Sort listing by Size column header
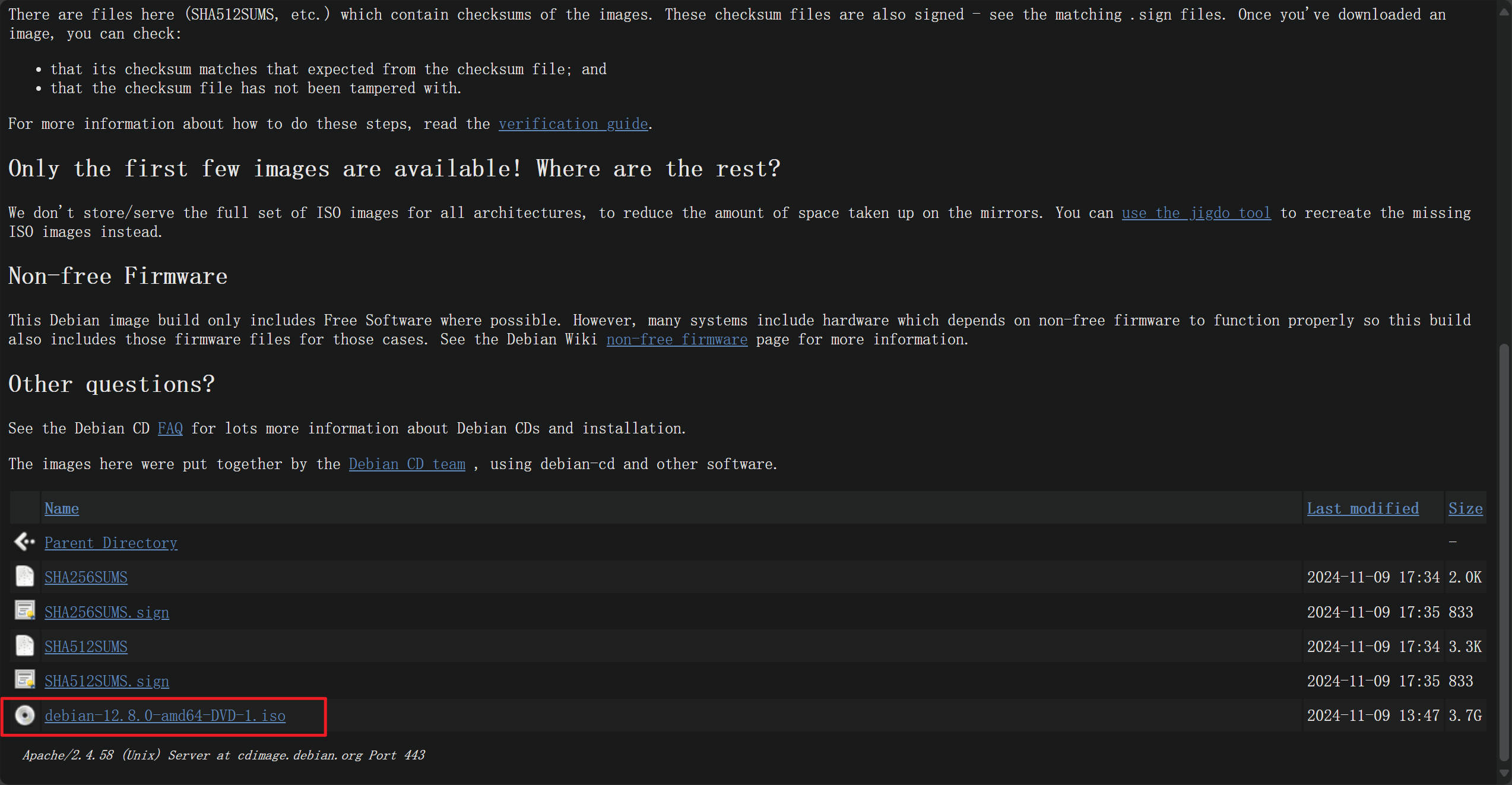 coord(1465,508)
